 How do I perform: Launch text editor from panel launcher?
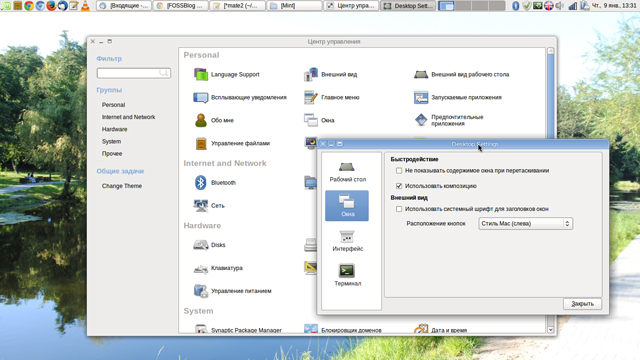point(73,6)
